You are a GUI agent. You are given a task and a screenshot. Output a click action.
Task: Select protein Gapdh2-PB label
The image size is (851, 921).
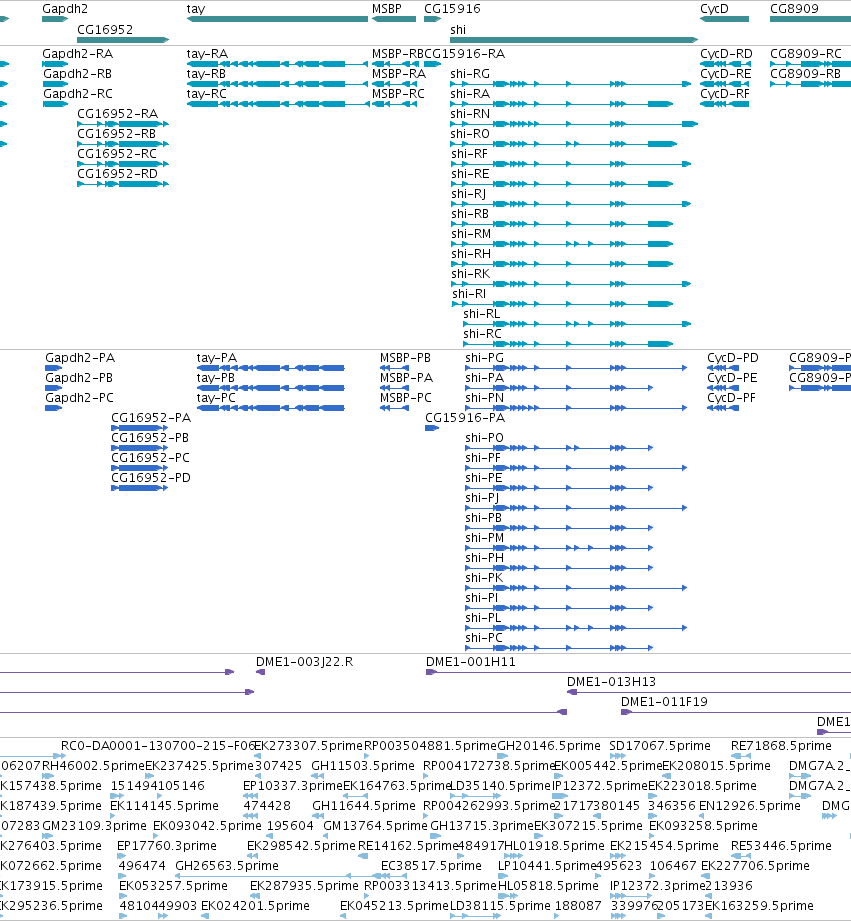79,378
